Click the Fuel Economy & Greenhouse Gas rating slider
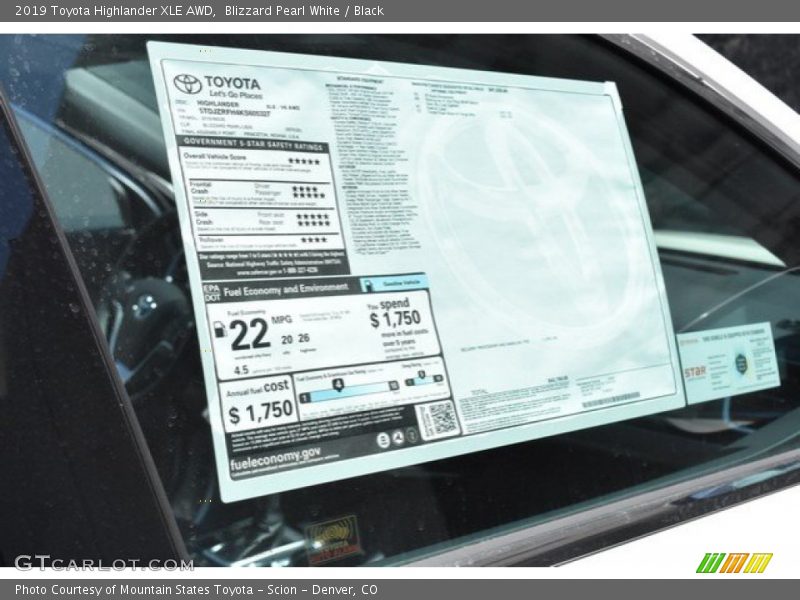The height and width of the screenshot is (600, 800). click(347, 386)
